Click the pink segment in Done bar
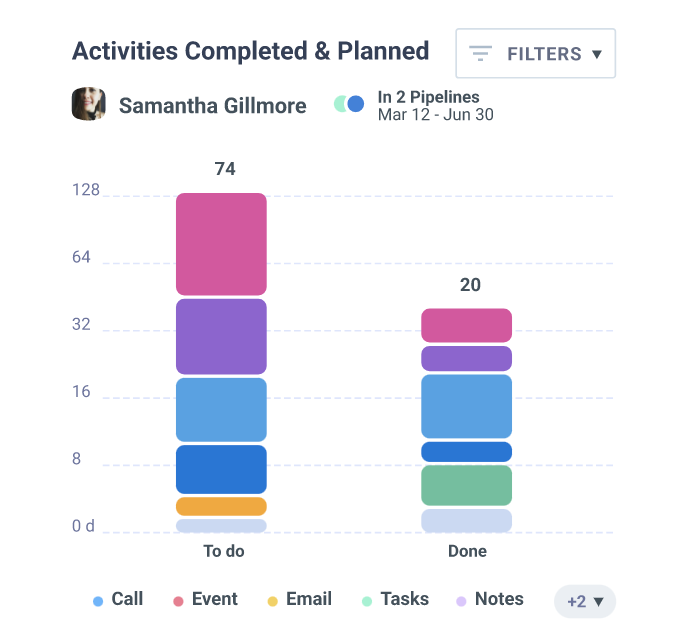The height and width of the screenshot is (630, 688). [466, 325]
